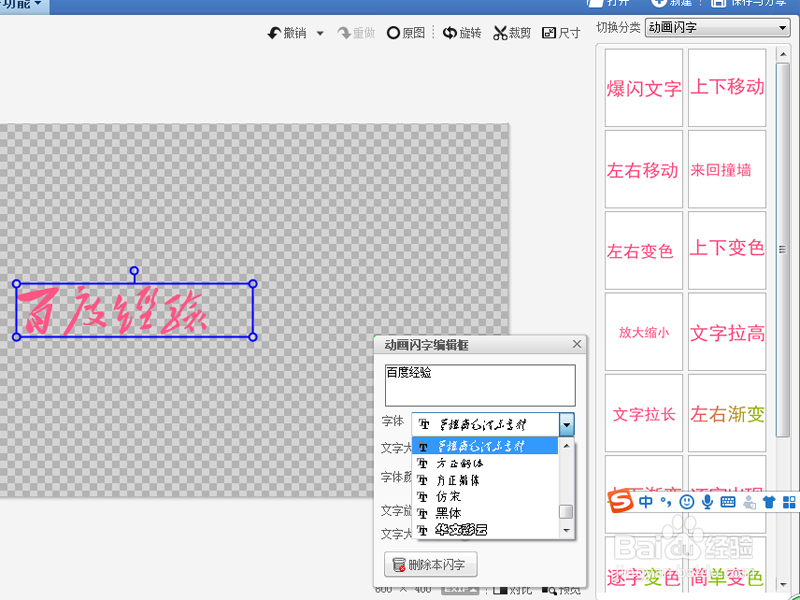
Task: Click the Sogou input method S logo
Action: point(620,502)
